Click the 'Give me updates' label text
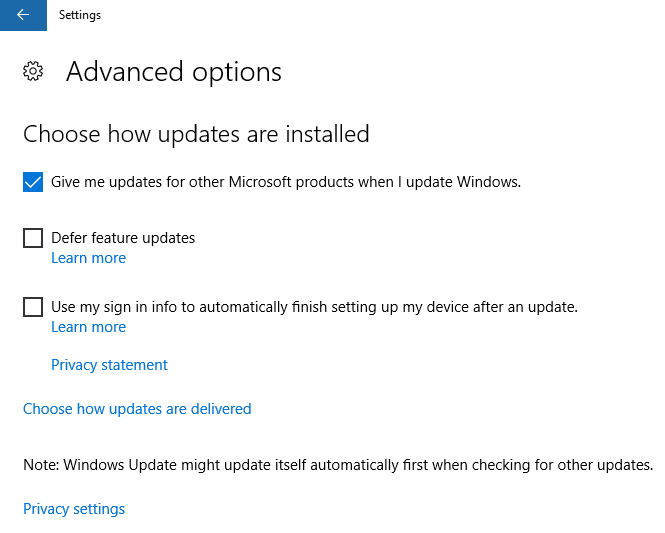This screenshot has width=665, height=533. point(286,182)
